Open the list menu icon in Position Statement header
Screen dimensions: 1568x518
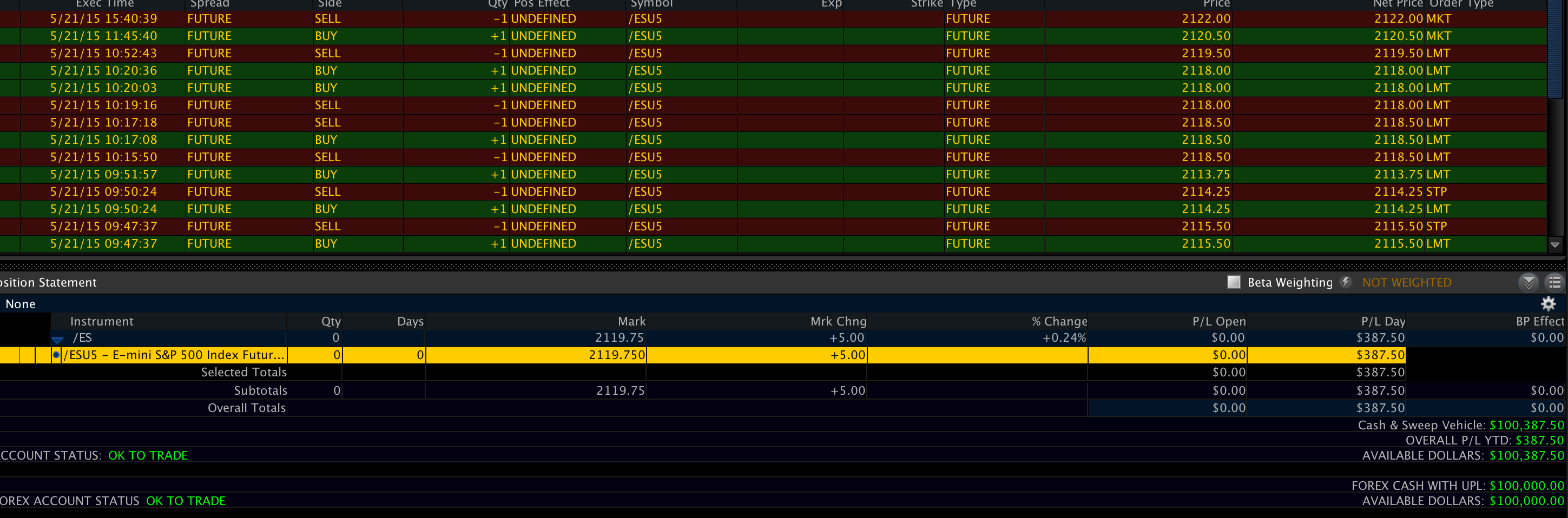(1554, 282)
